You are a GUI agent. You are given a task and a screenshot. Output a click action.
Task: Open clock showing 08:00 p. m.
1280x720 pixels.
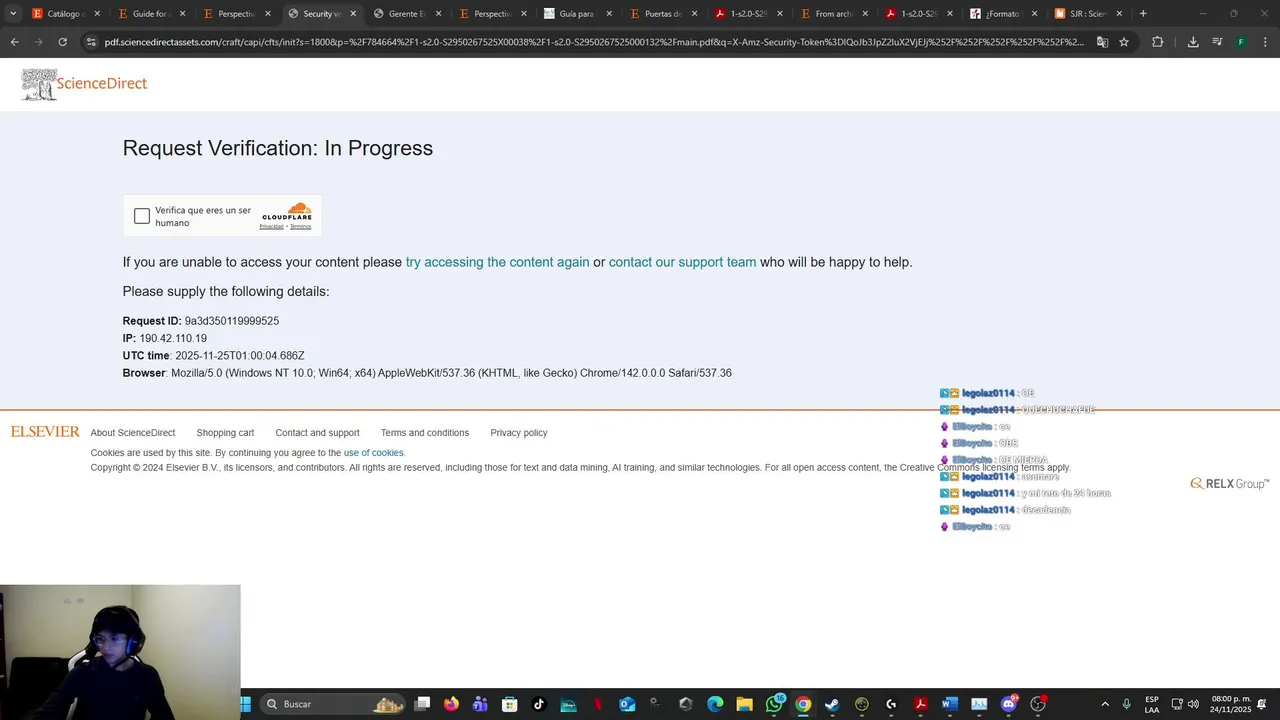(x=1231, y=704)
